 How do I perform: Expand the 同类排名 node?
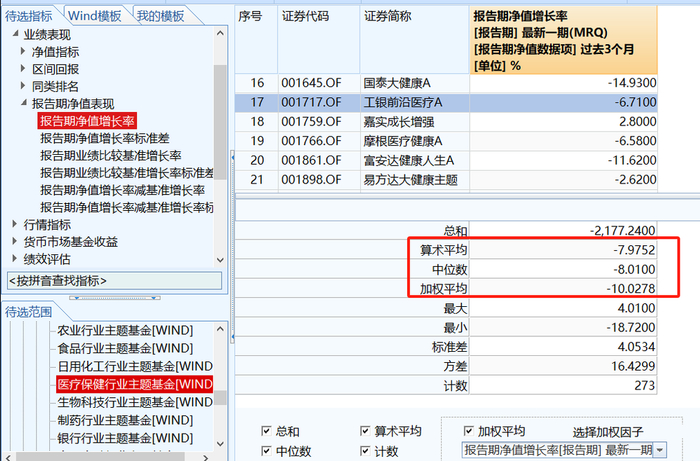coord(23,85)
